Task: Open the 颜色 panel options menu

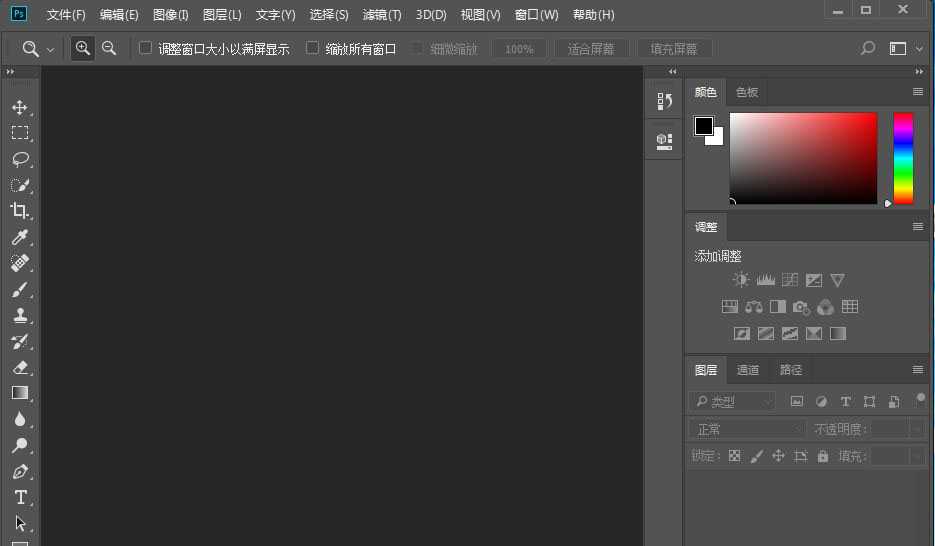Action: coord(918,92)
